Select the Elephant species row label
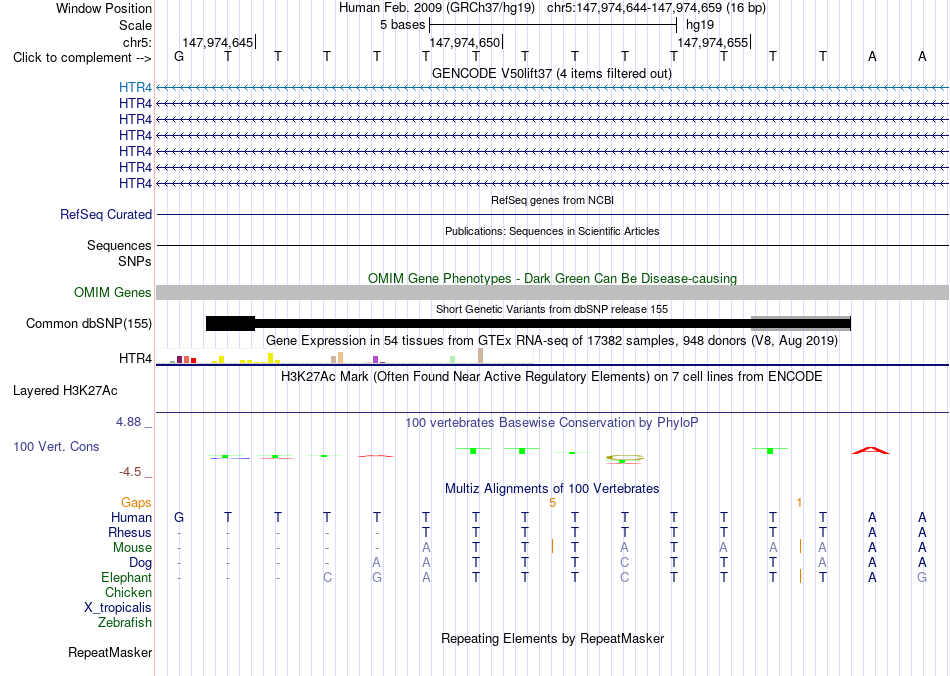Viewport: 950px width, 676px height. 126,577
